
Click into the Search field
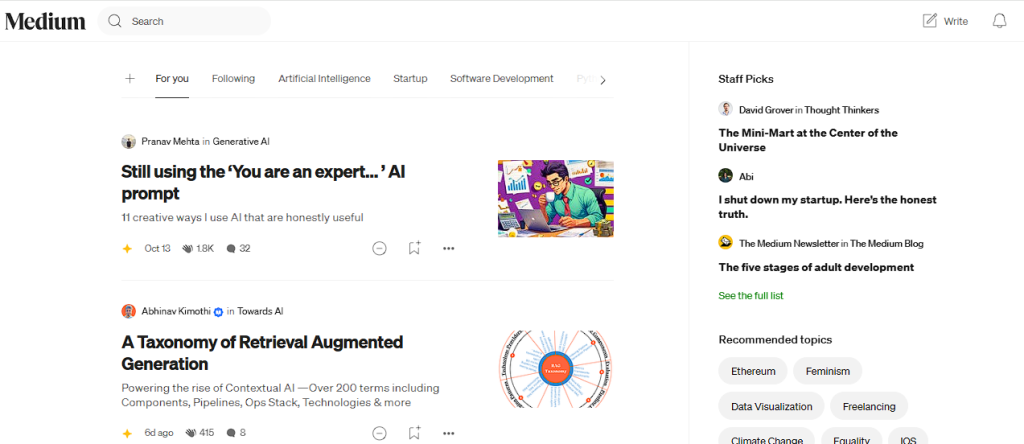tap(184, 21)
